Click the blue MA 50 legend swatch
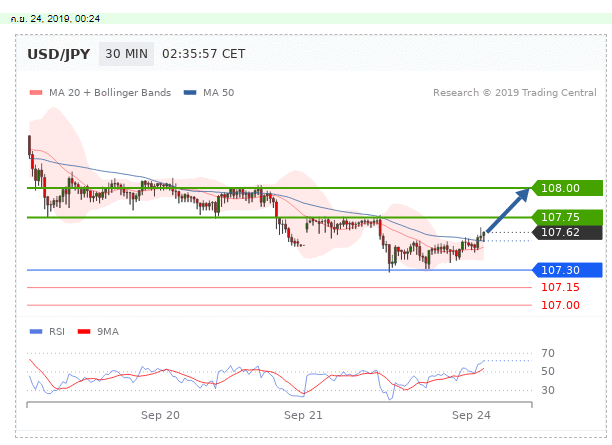Image resolution: width=612 pixels, height=445 pixels. point(190,93)
